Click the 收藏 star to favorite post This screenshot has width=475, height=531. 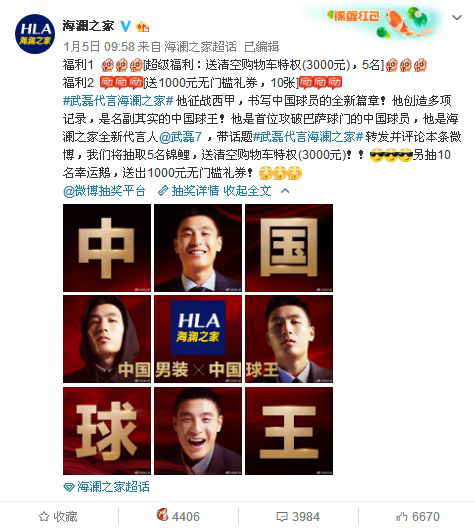58,517
